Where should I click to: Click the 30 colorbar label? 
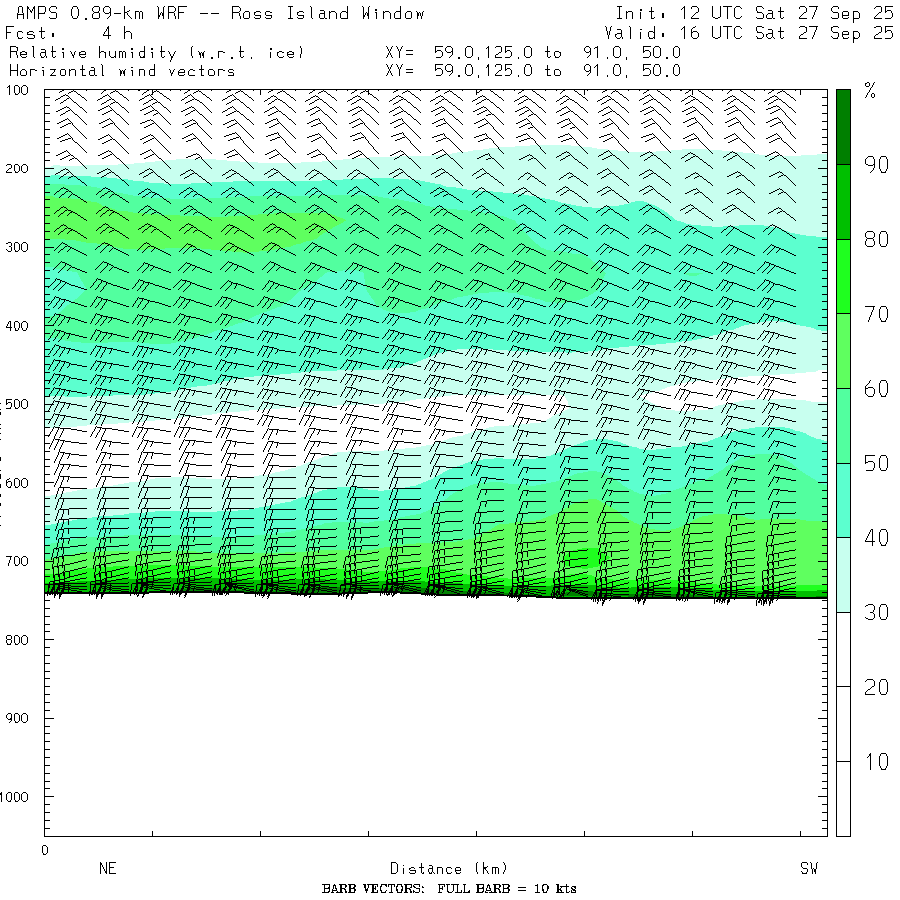(x=876, y=613)
